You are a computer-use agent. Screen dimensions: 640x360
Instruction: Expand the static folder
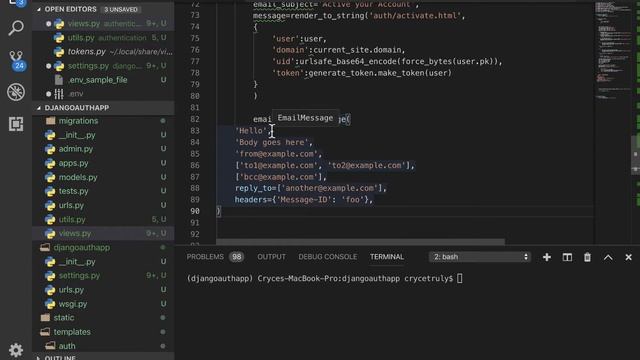coord(104,318)
